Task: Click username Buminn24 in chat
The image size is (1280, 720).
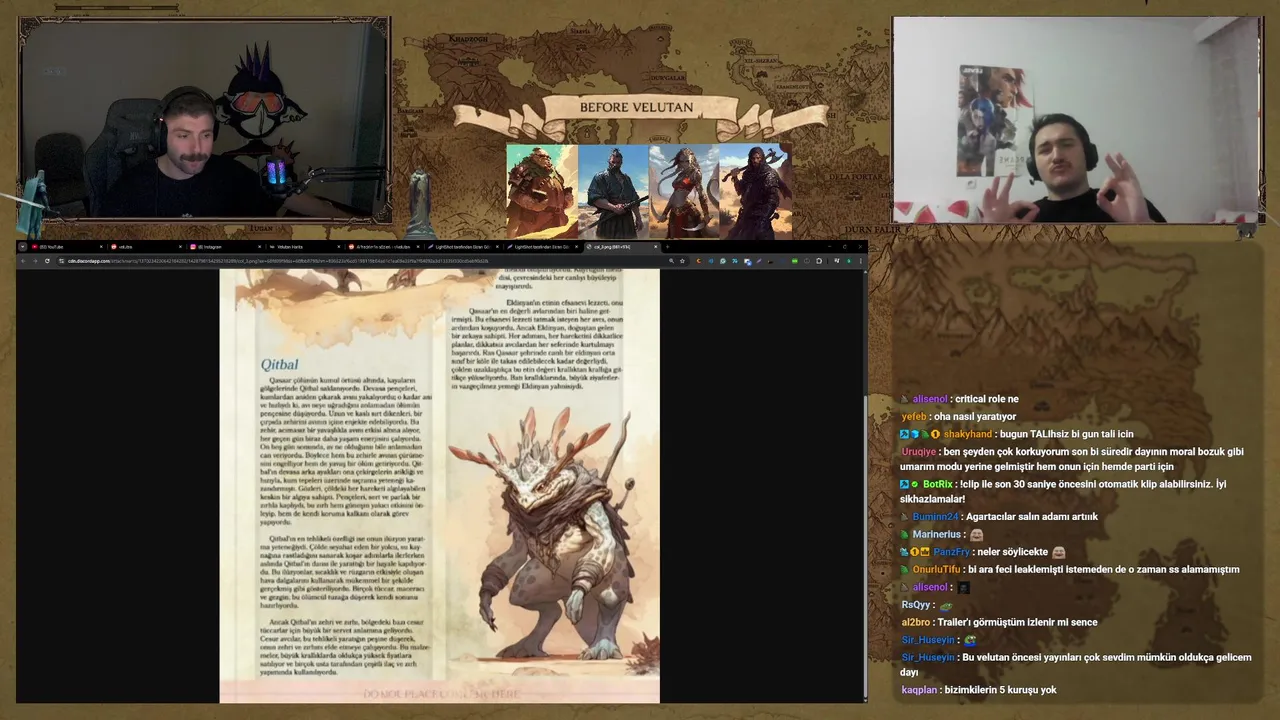Action: tap(935, 517)
